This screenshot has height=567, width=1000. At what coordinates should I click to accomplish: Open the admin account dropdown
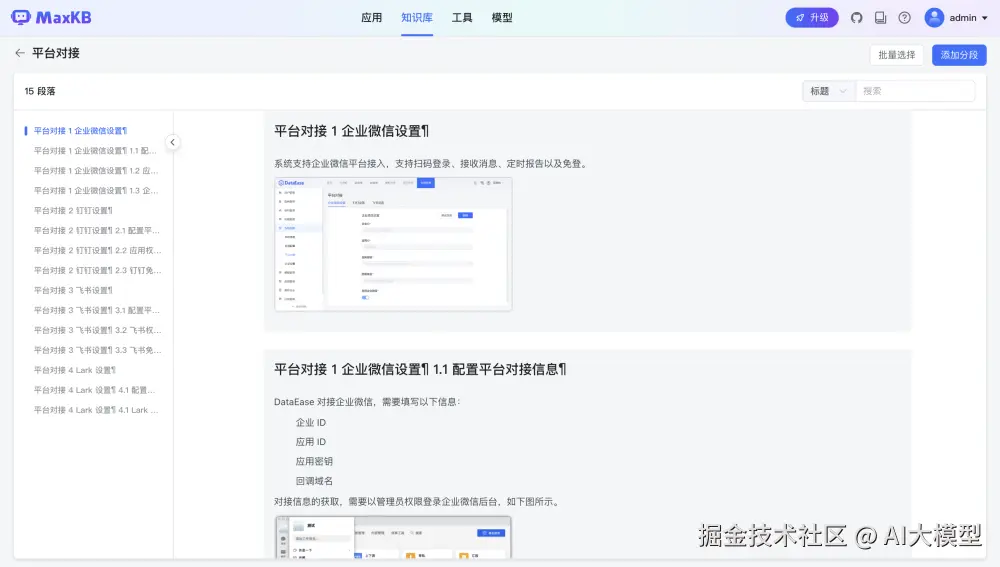(969, 18)
